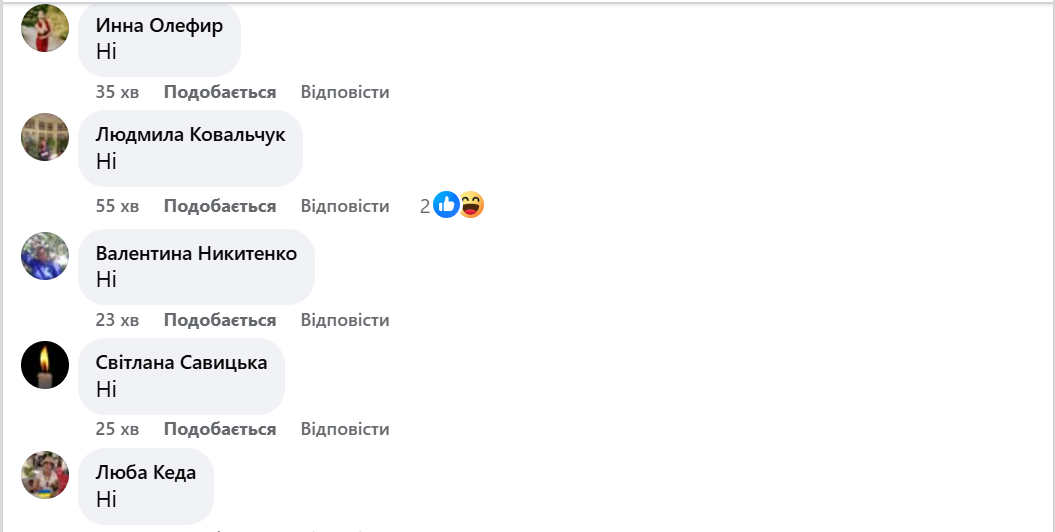Open Валентина Никитенко's name link
The image size is (1055, 532).
click(x=196, y=253)
